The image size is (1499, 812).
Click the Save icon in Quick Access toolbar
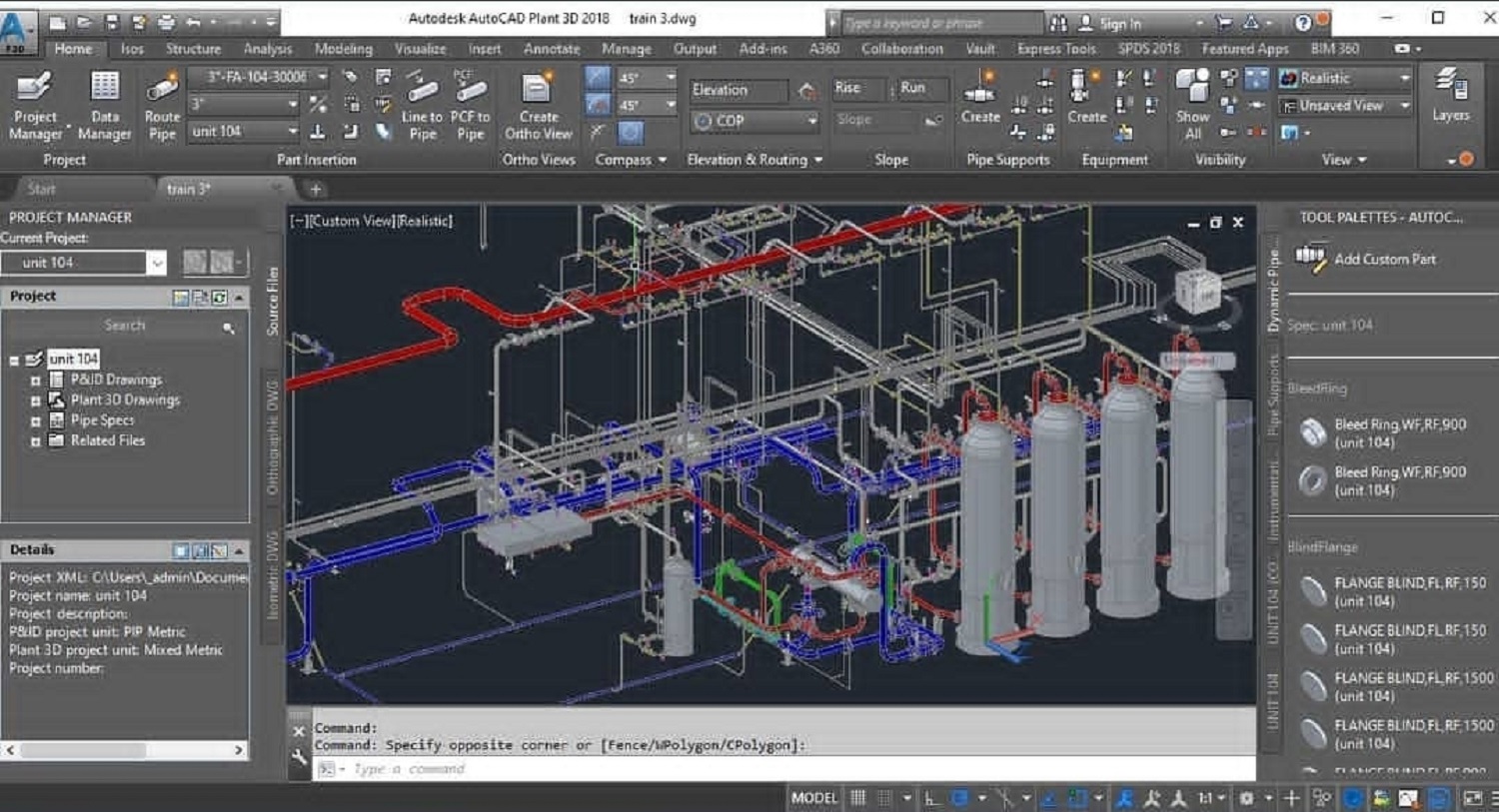(110, 22)
